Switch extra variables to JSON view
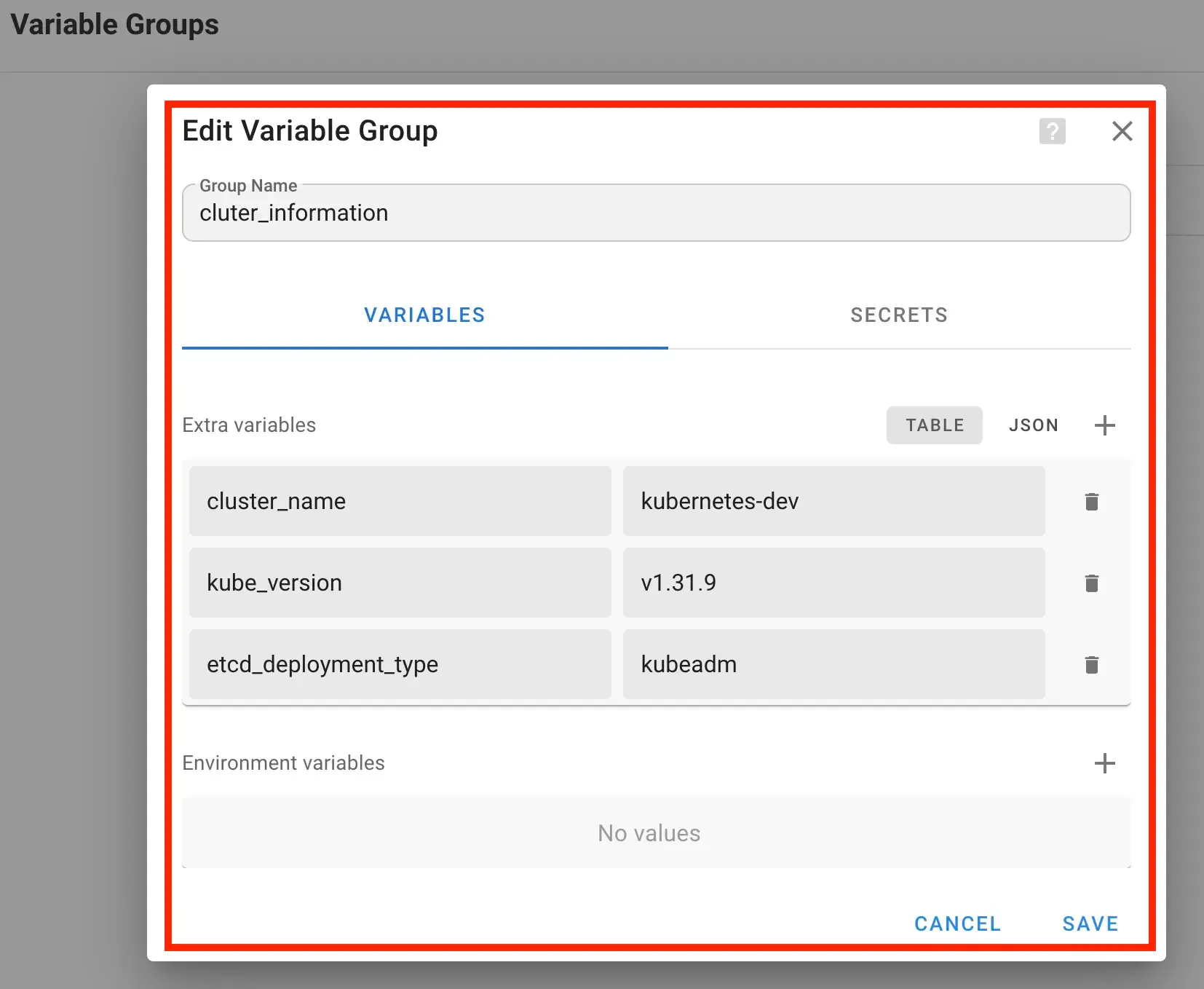The height and width of the screenshot is (989, 1204). click(x=1034, y=425)
